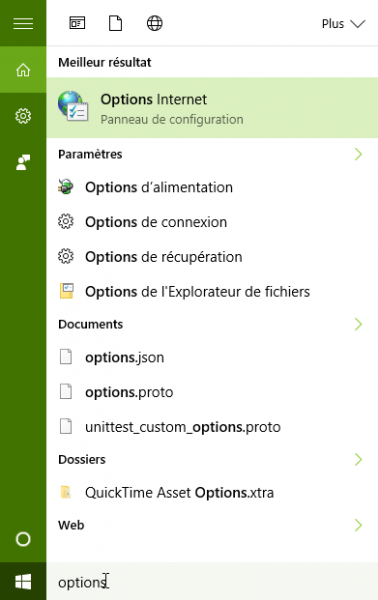378x600 pixels.
Task: Filter results by documents icon
Action: tap(116, 23)
